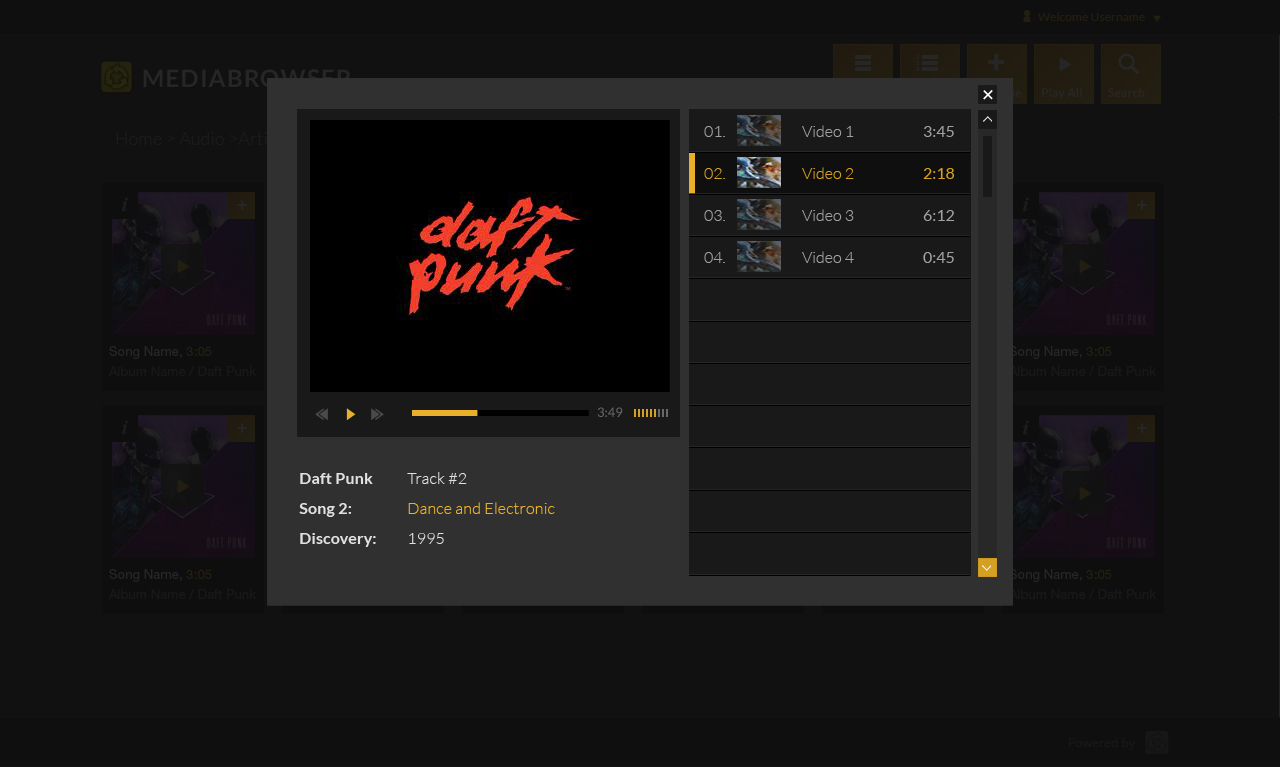The width and height of the screenshot is (1280, 767).
Task: Go to Home breadcrumb link
Action: tap(138, 138)
